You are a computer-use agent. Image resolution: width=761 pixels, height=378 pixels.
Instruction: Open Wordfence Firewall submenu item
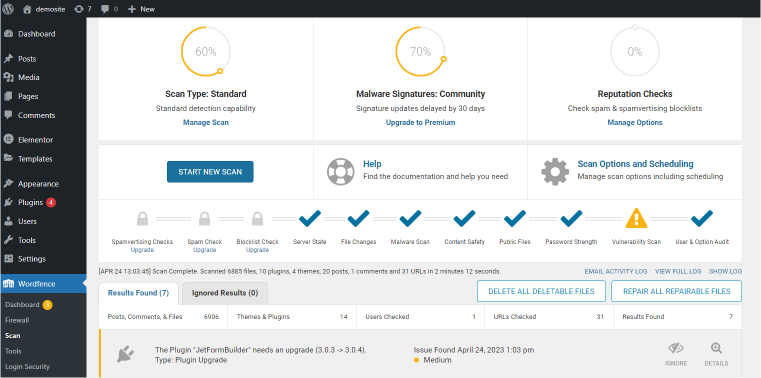pos(17,320)
